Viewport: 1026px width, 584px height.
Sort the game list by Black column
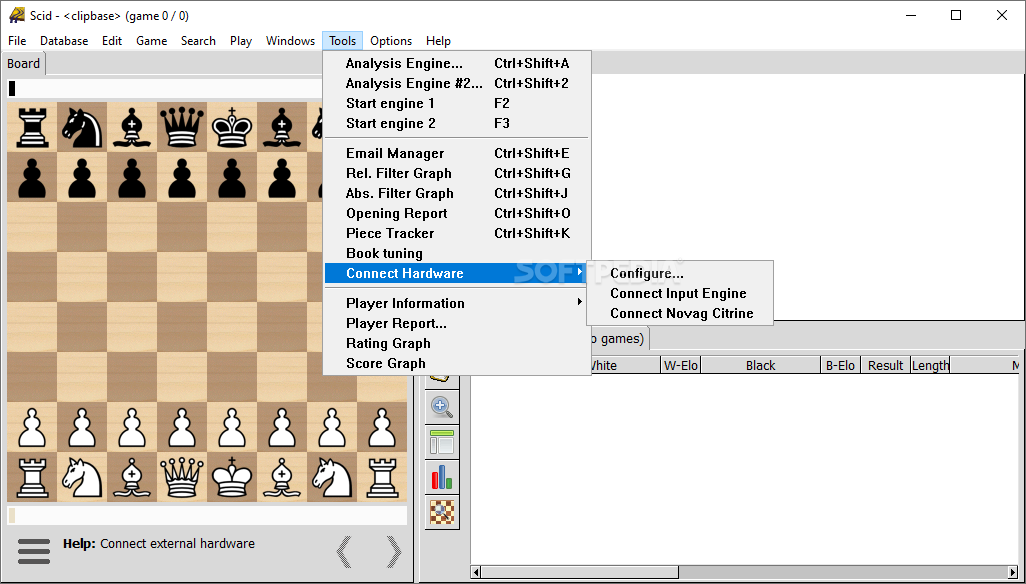(x=760, y=365)
